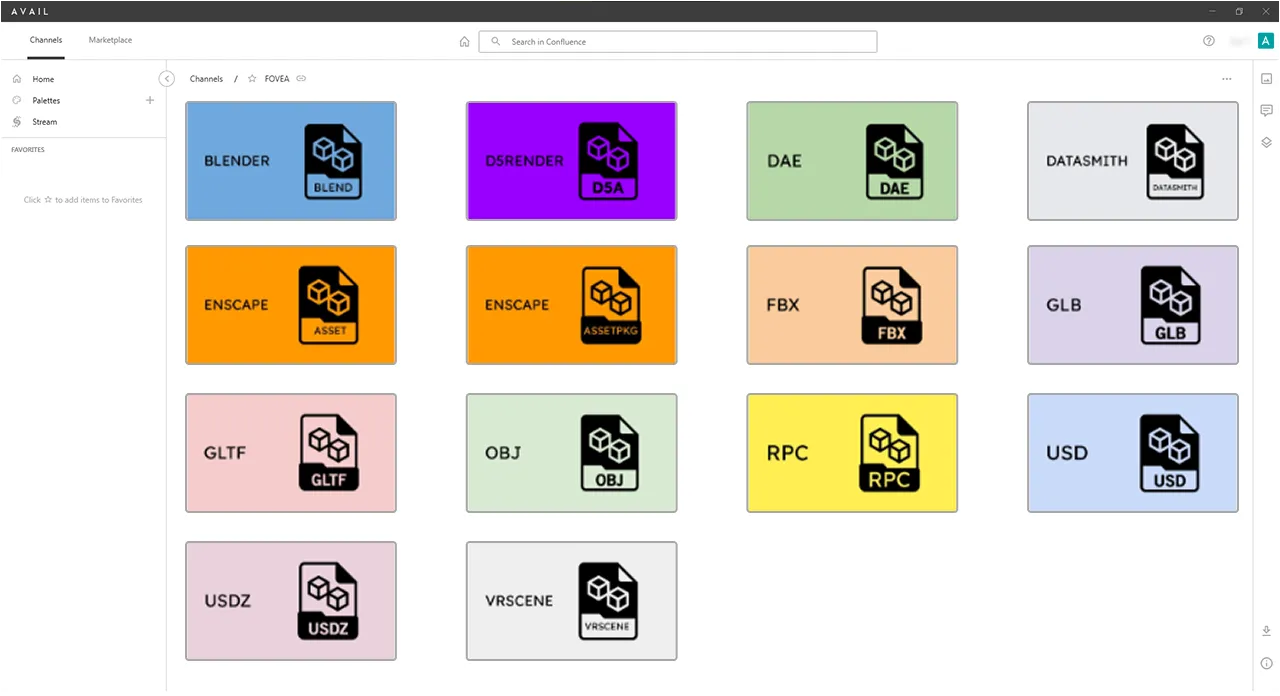Open the BLENDER tile
Screen dimensions: 1280x696
[291, 161]
